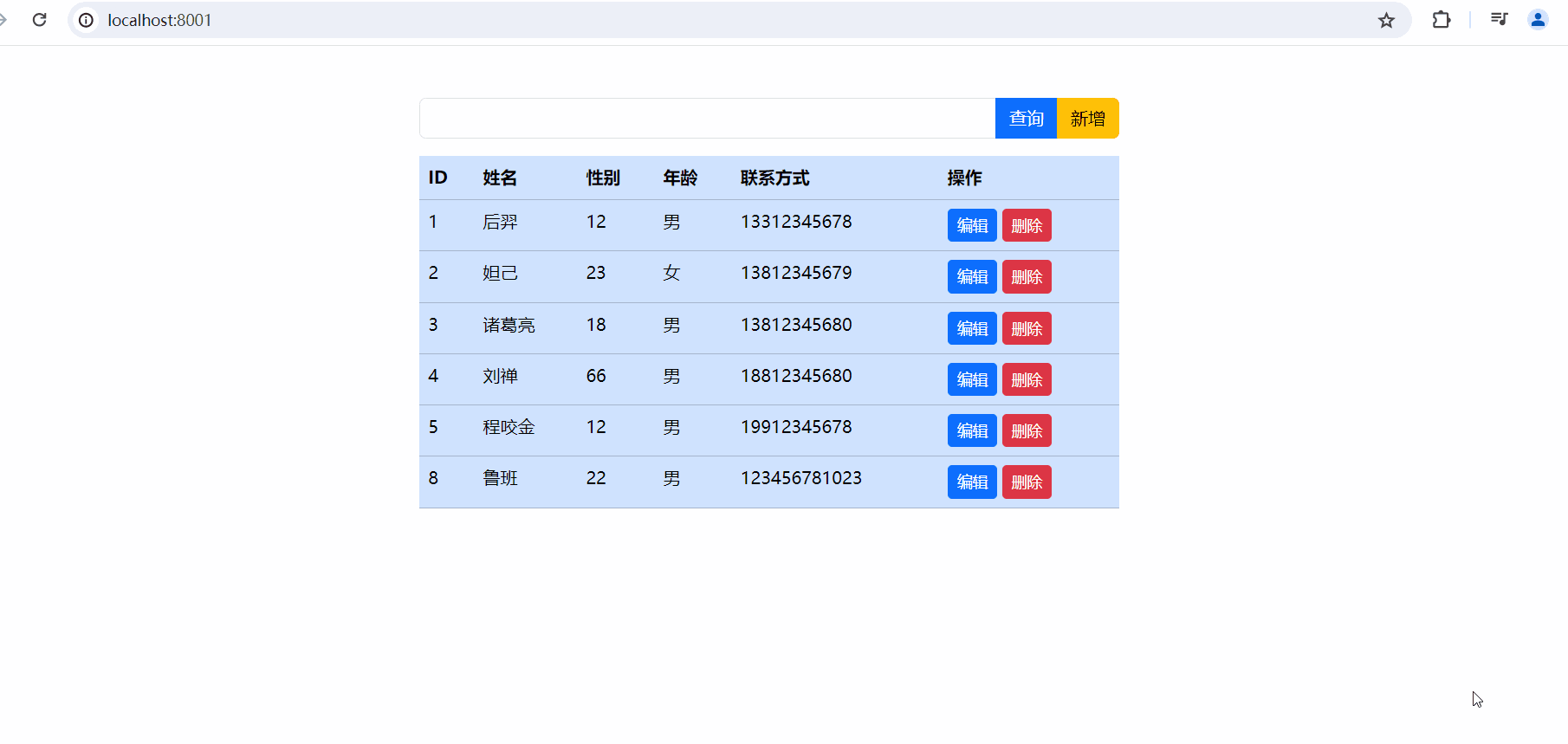Click the blue 查询 button
1568x744 pixels.
pyautogui.click(x=1026, y=118)
